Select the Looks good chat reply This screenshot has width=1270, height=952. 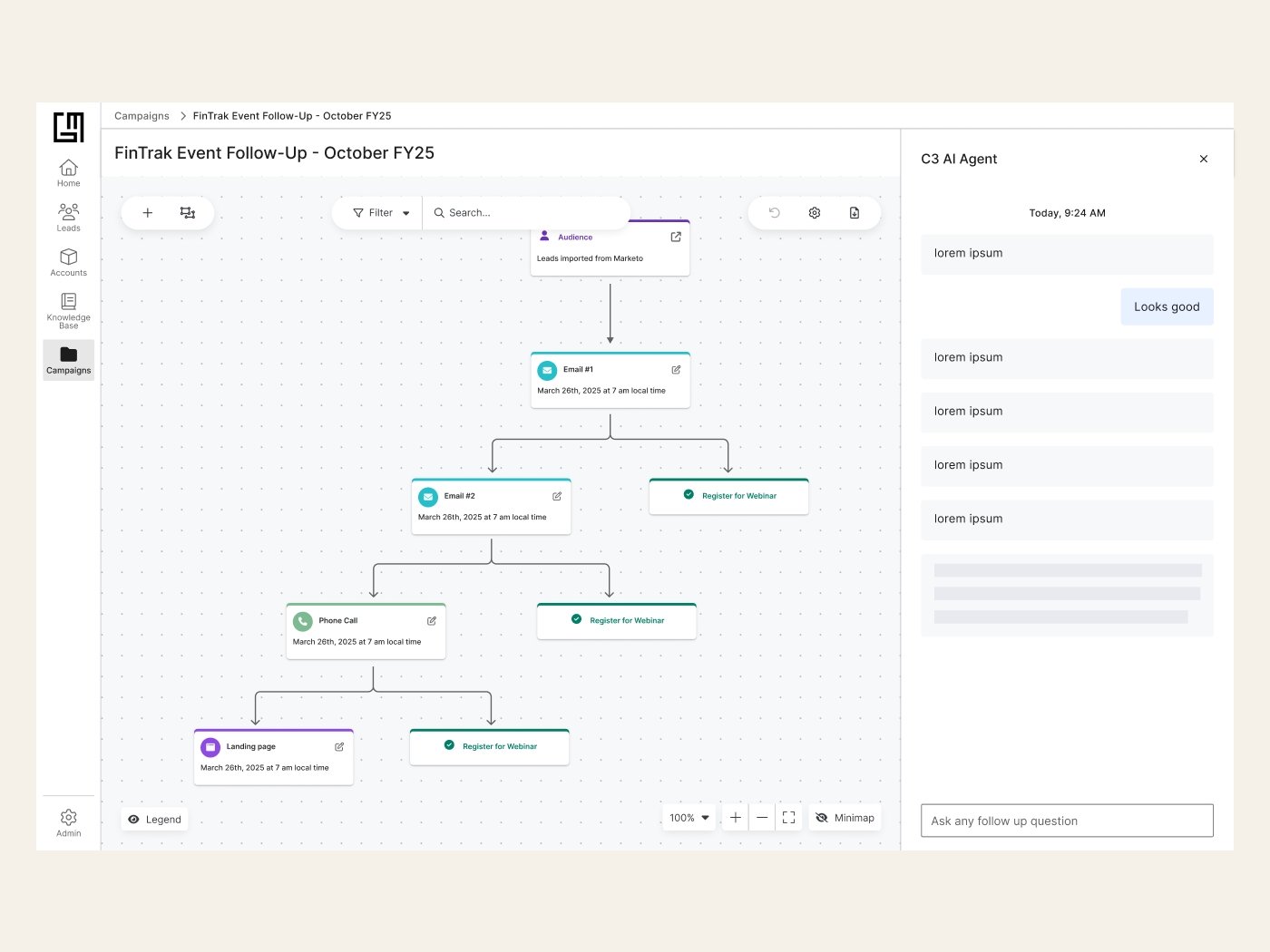[x=1167, y=307]
